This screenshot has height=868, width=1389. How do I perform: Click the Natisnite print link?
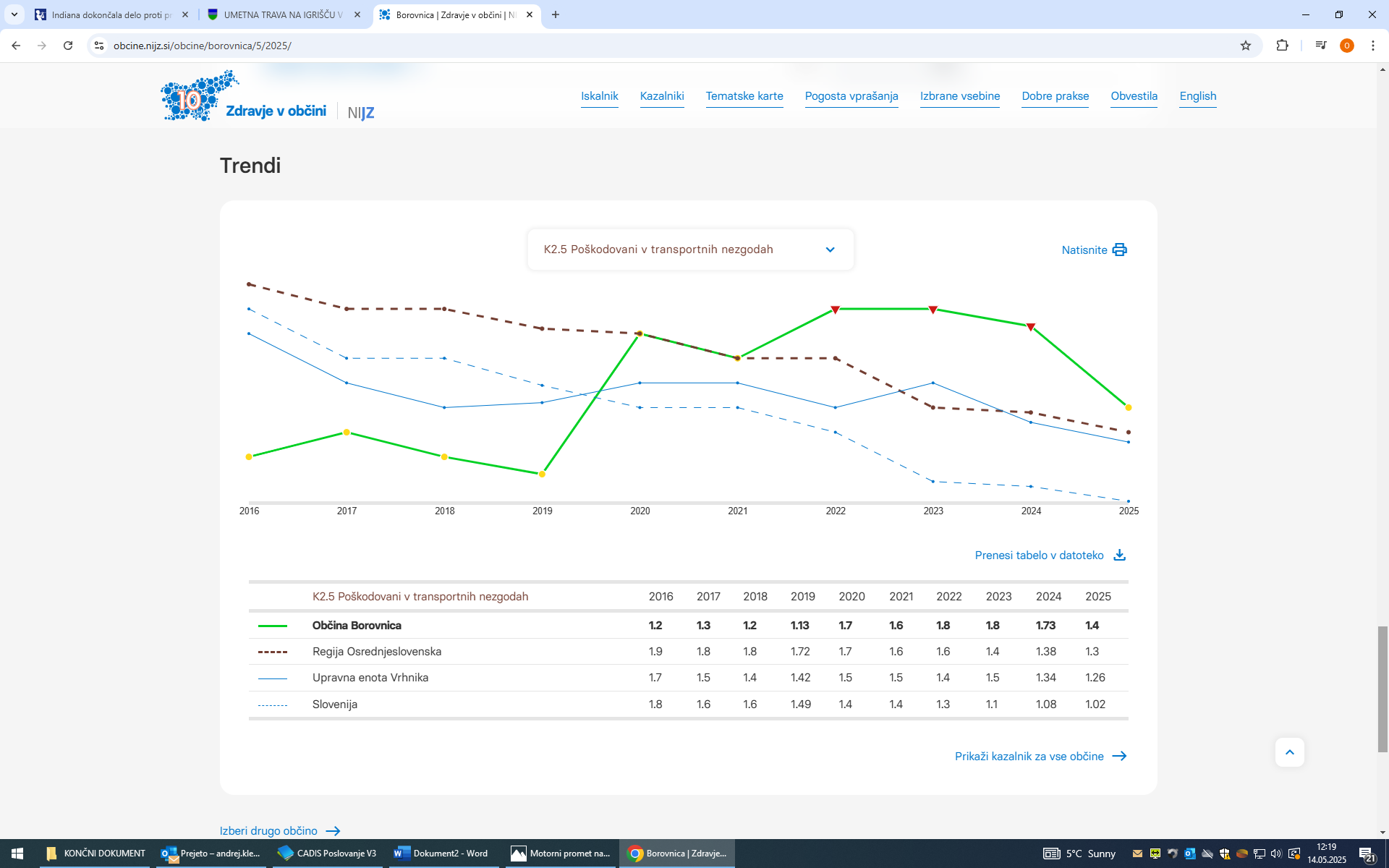tap(1094, 250)
